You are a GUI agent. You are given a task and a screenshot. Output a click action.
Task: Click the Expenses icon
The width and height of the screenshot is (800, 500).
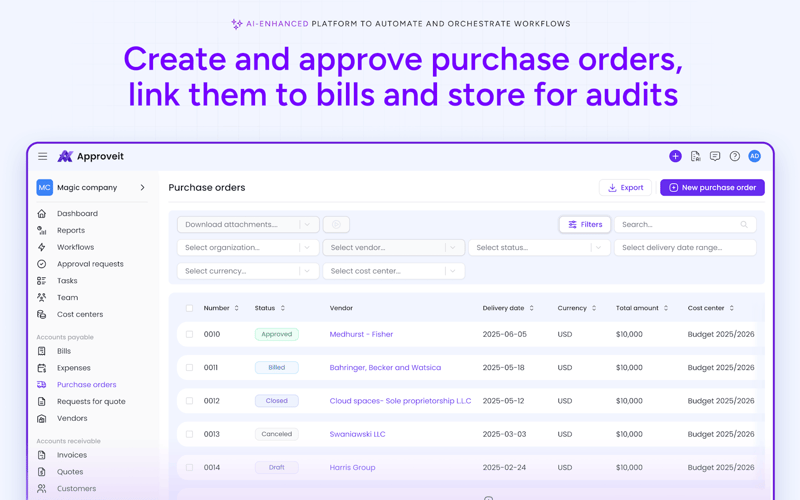coord(42,368)
